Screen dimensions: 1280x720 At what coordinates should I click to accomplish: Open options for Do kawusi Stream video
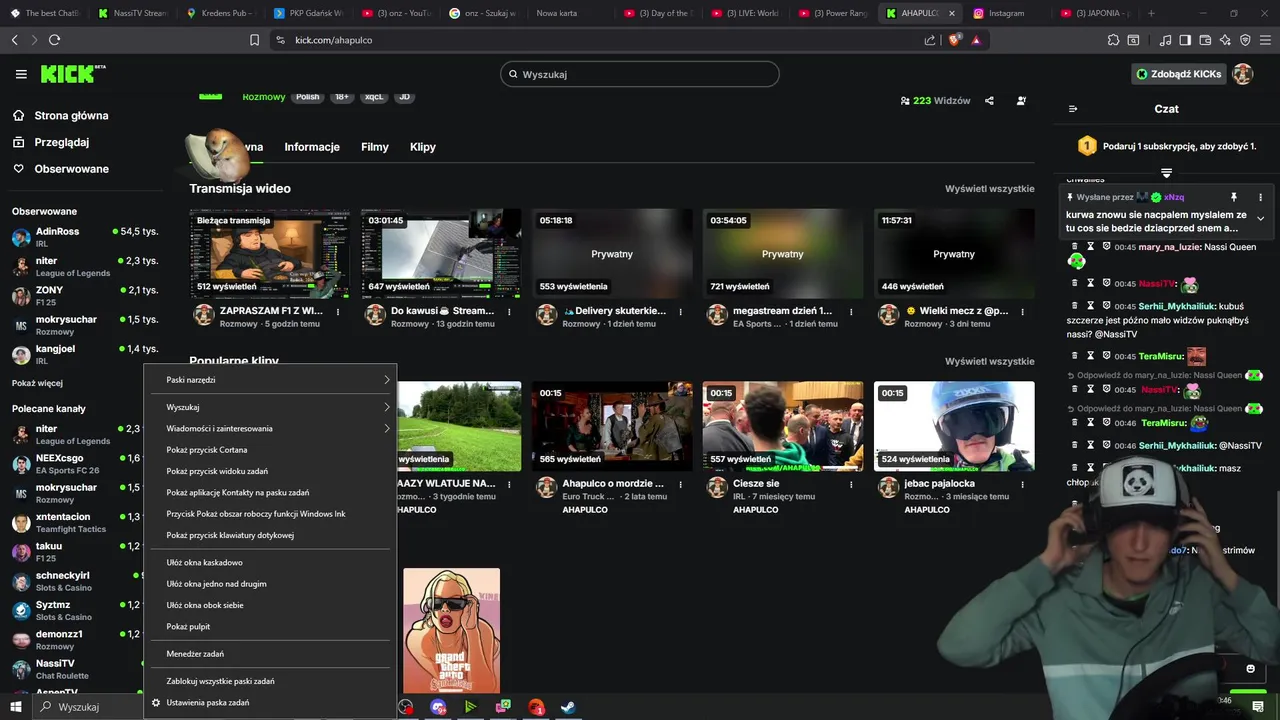click(509, 312)
